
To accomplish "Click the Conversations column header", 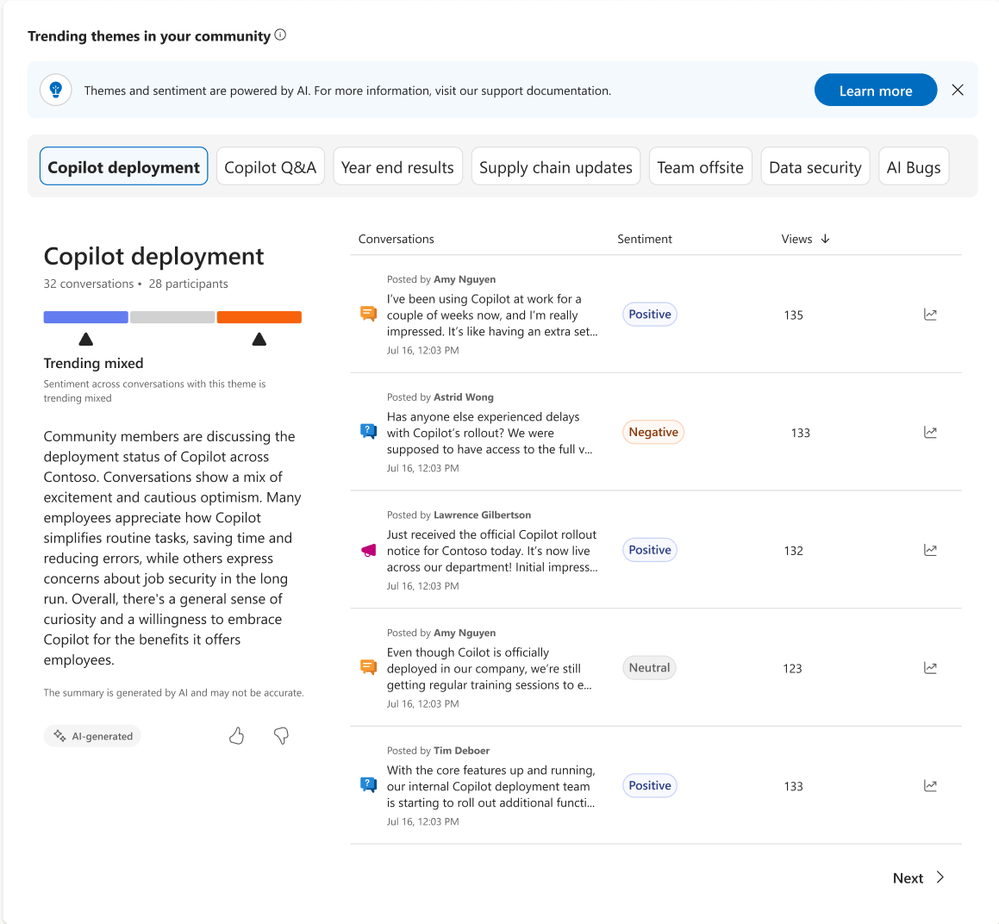I will 396,238.
